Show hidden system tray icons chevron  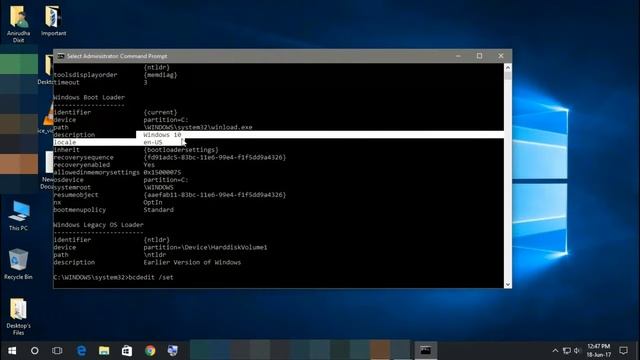[555, 351]
